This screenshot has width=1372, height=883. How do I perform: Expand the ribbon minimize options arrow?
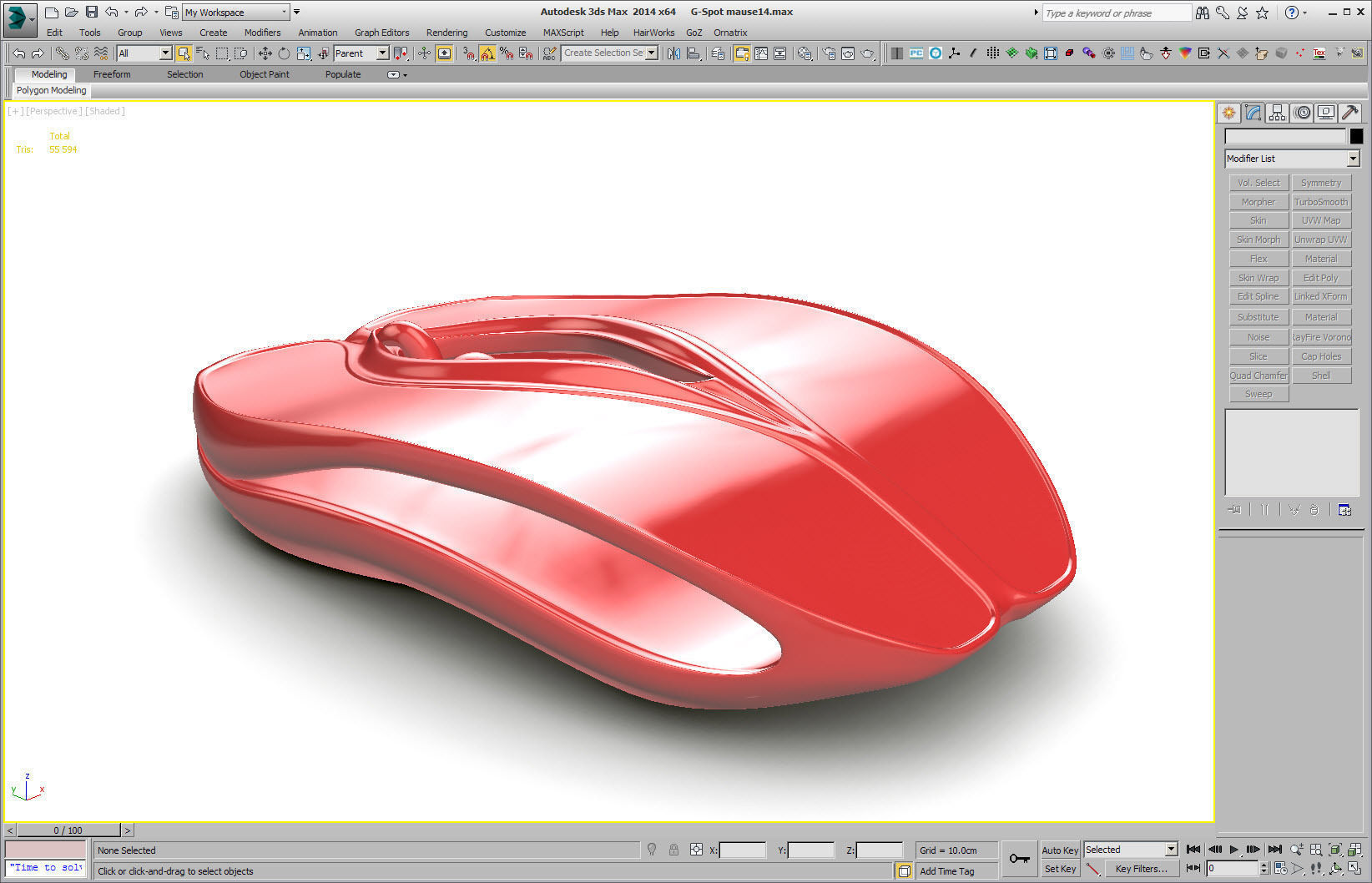[406, 75]
